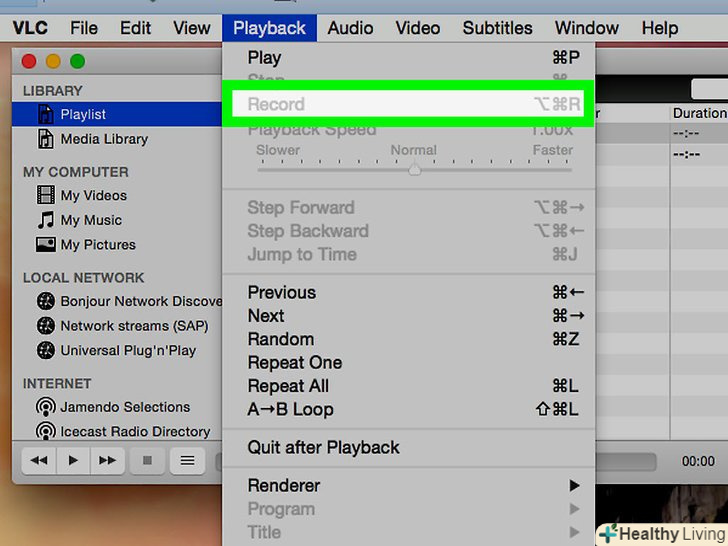This screenshot has width=728, height=546.
Task: Open the VLC application menu
Action: tap(30, 28)
